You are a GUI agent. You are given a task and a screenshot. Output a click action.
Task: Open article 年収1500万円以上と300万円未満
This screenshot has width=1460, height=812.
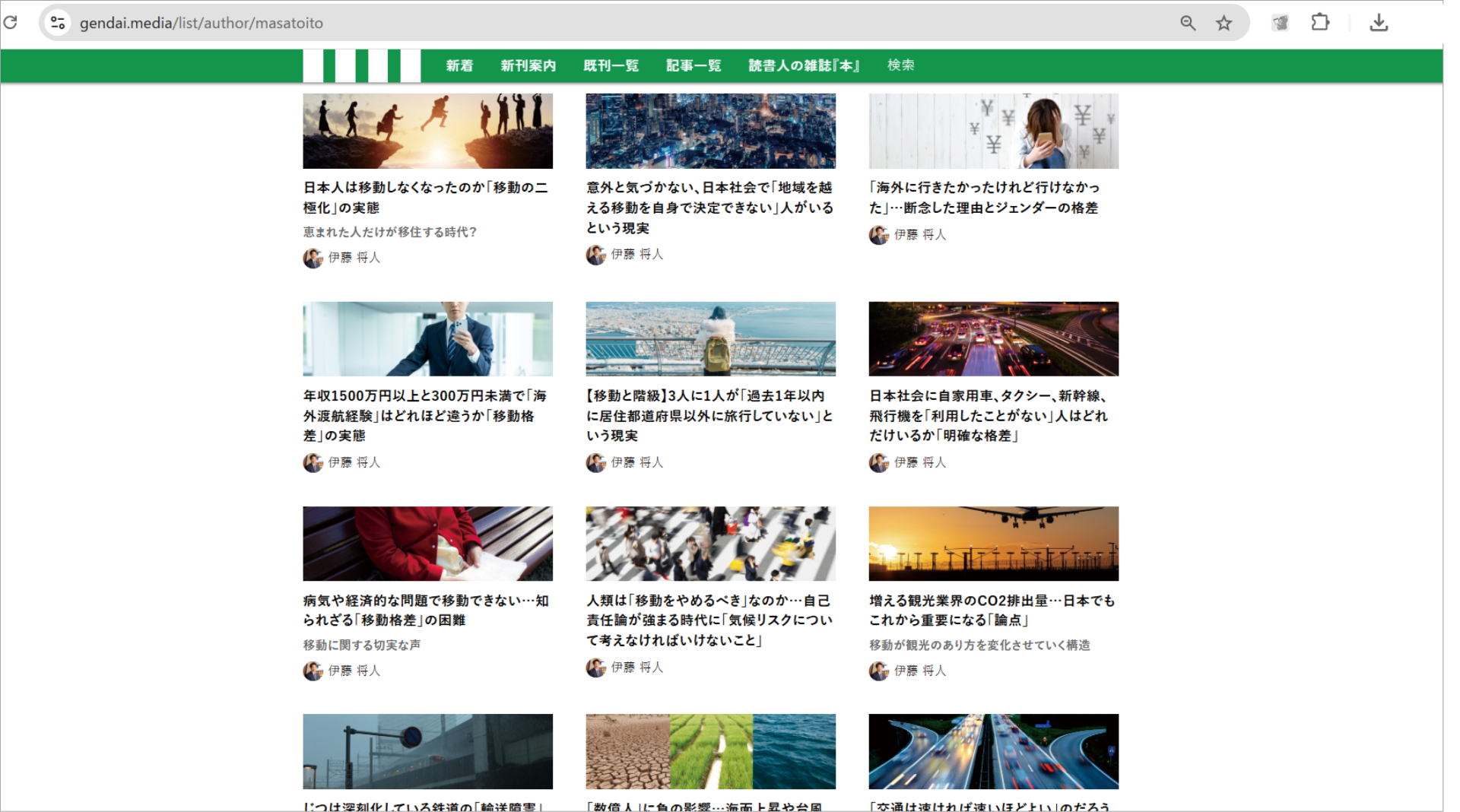click(425, 415)
